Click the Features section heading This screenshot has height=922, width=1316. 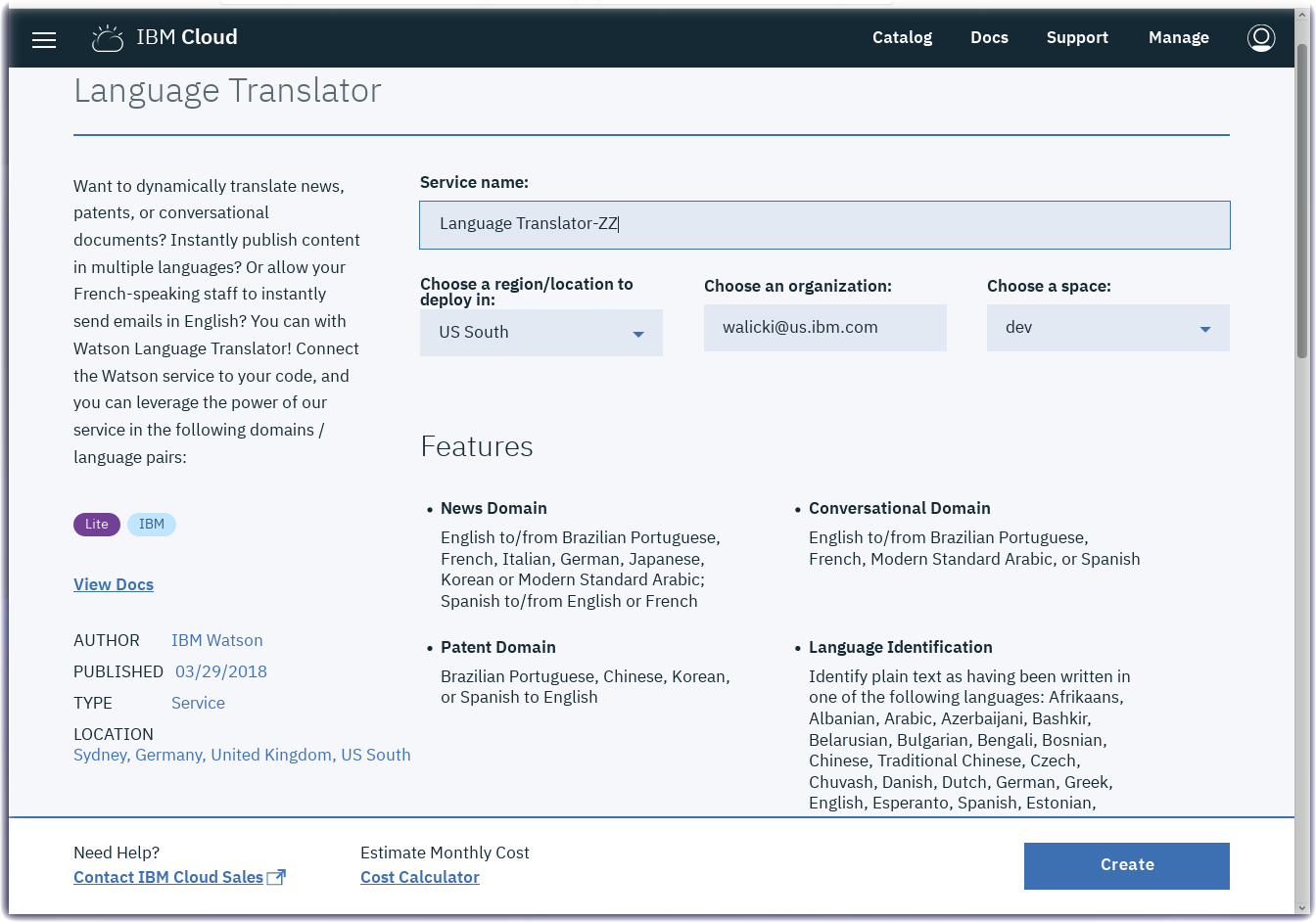pos(477,446)
